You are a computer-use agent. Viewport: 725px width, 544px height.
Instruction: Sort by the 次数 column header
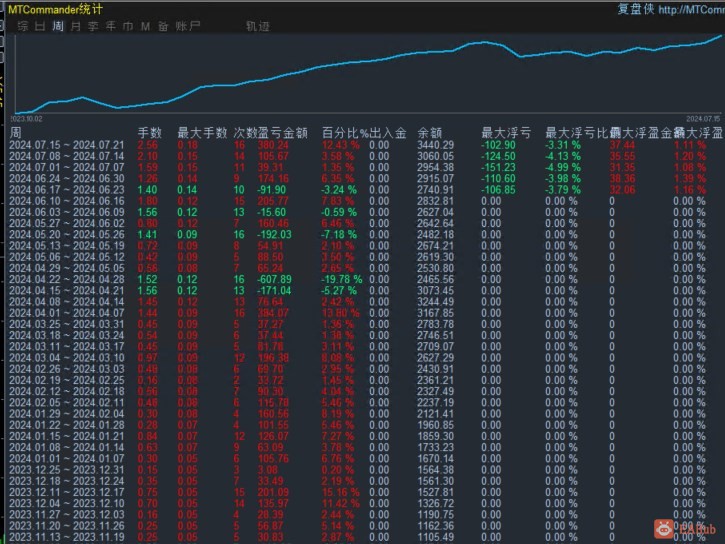coord(245,133)
